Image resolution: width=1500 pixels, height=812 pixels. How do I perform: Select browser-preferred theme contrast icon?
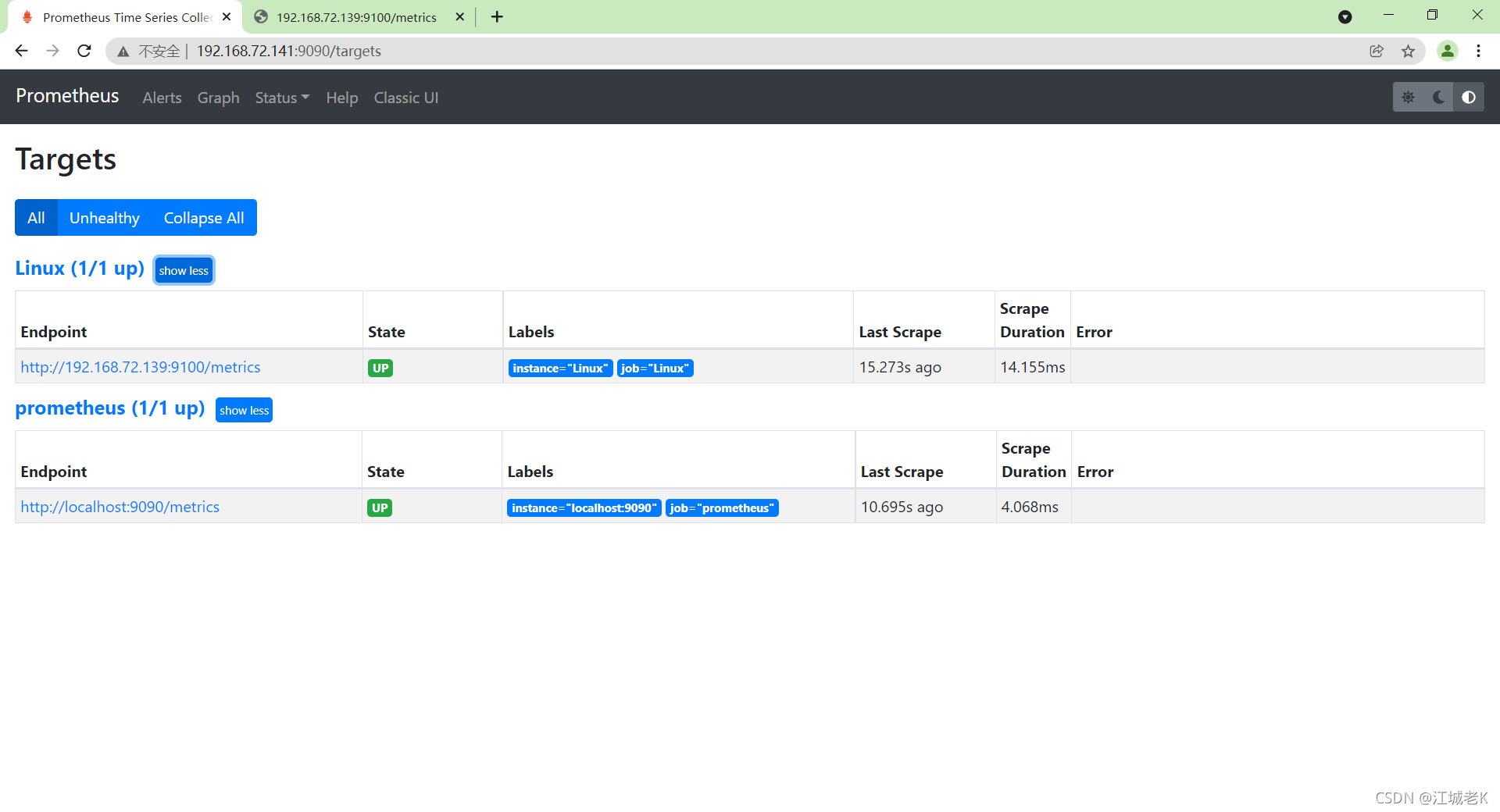pyautogui.click(x=1469, y=97)
